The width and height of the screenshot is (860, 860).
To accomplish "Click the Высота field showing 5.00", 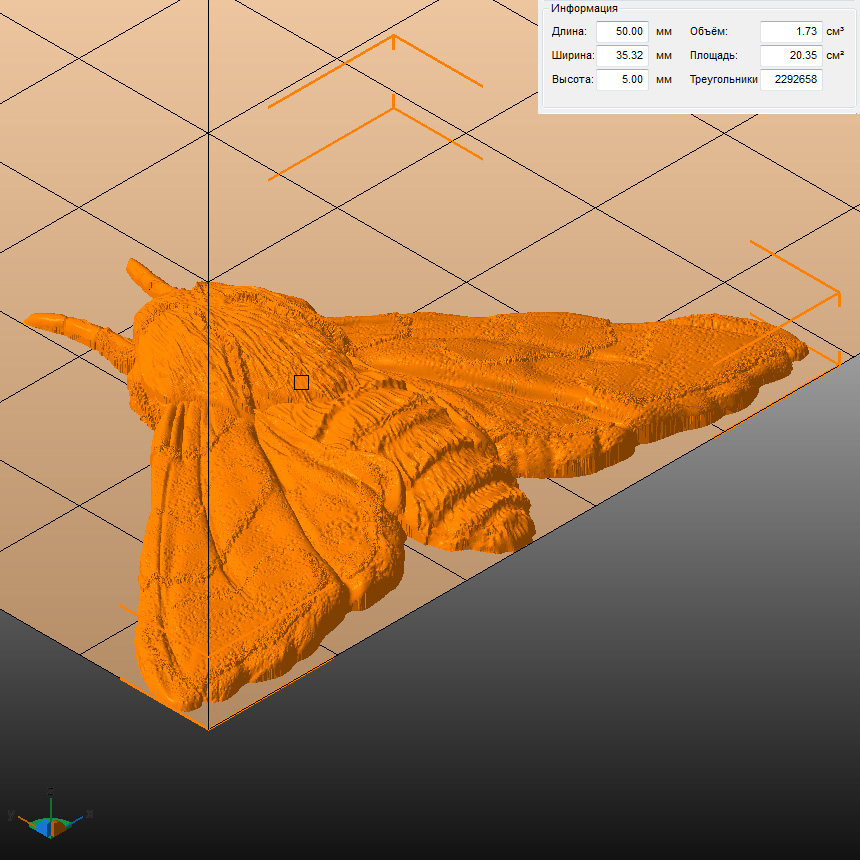I will click(622, 80).
